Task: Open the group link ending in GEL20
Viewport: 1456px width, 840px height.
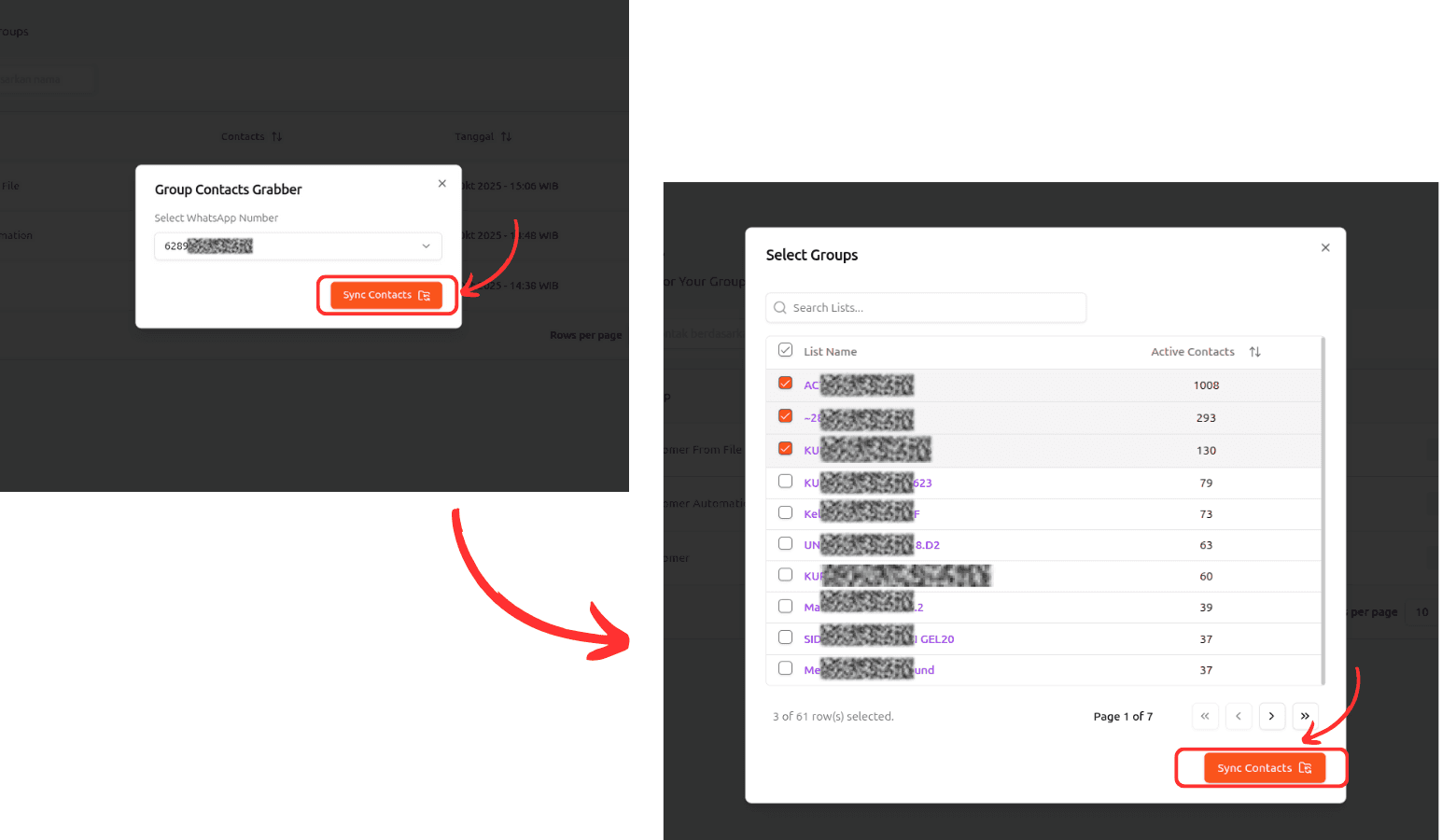Action: pos(936,639)
